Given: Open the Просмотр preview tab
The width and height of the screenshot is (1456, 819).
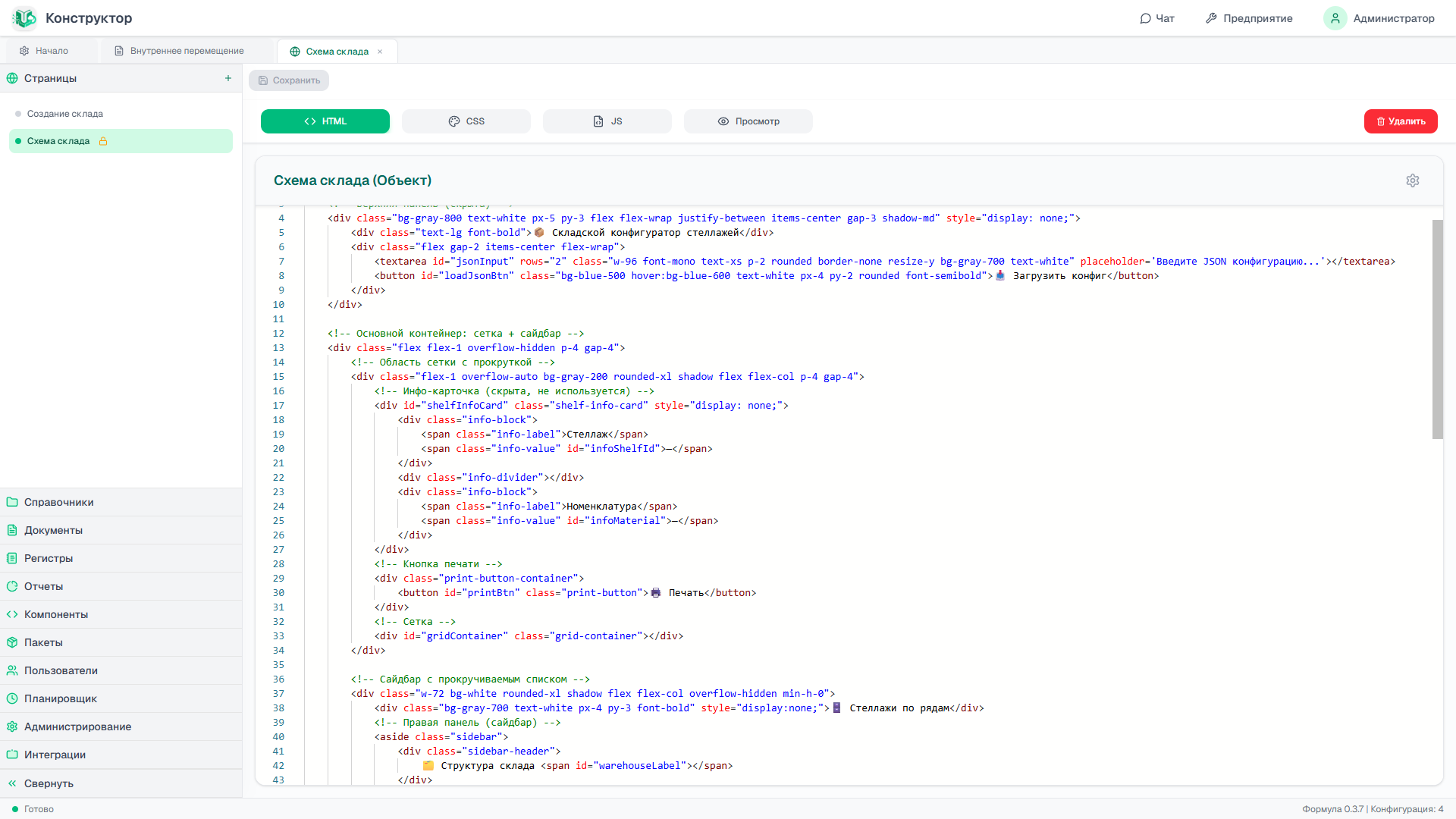Looking at the screenshot, I should tap(748, 121).
